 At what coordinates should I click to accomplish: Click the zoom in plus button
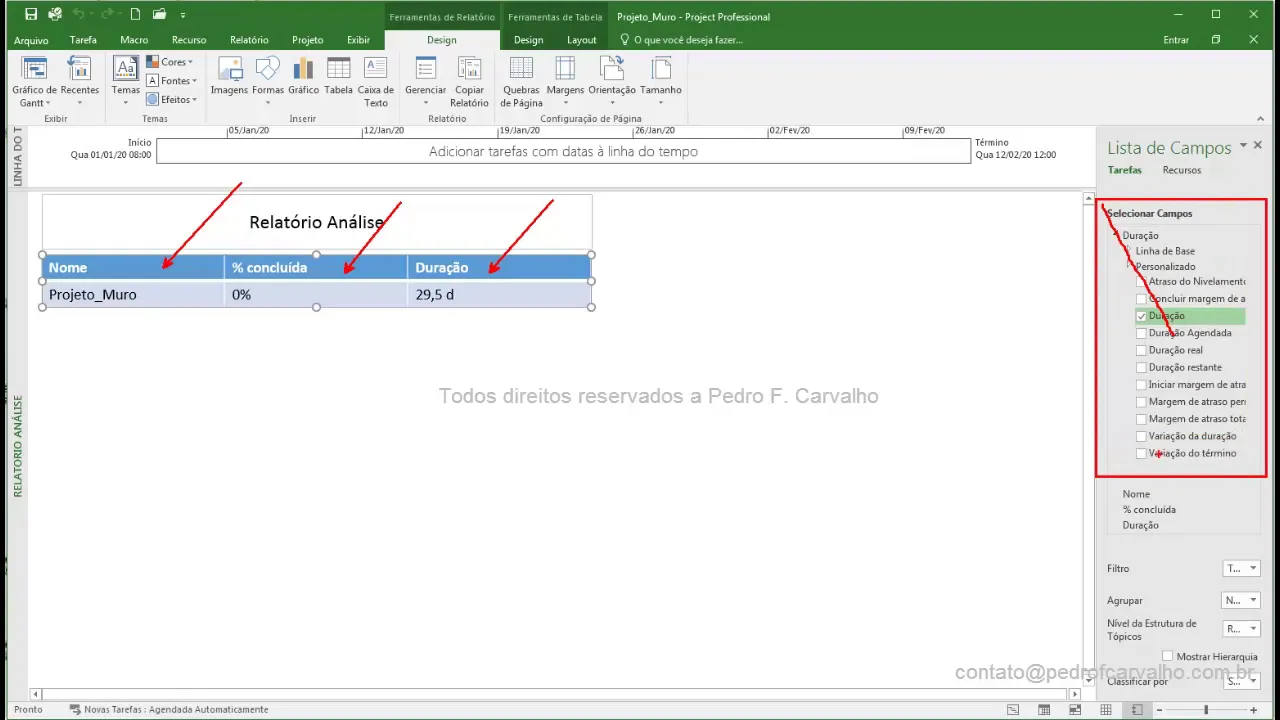tap(1253, 709)
